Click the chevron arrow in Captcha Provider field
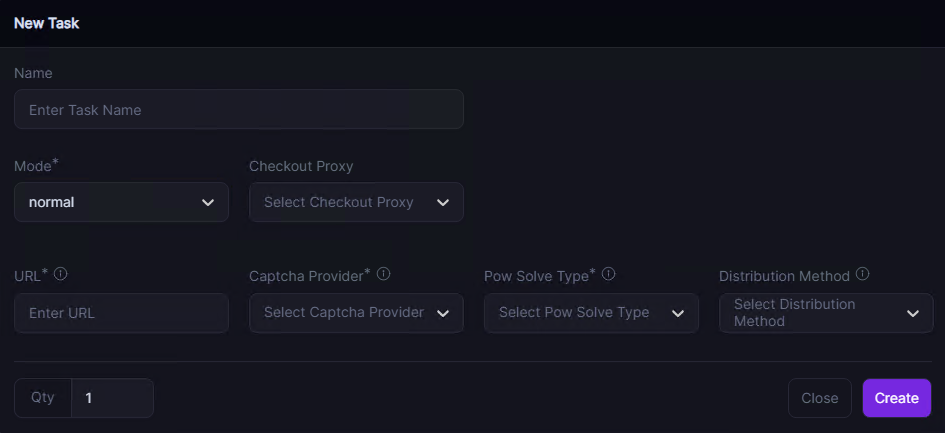 coord(443,313)
